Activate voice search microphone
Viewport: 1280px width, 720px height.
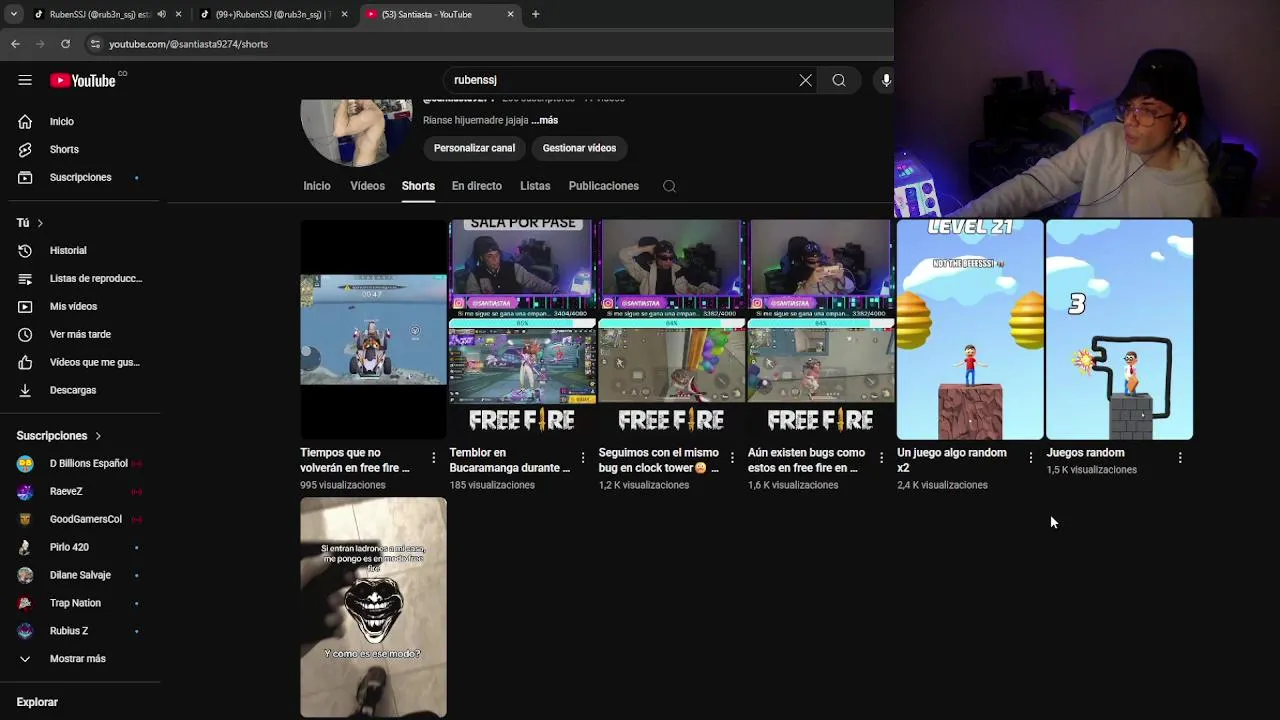pos(886,80)
